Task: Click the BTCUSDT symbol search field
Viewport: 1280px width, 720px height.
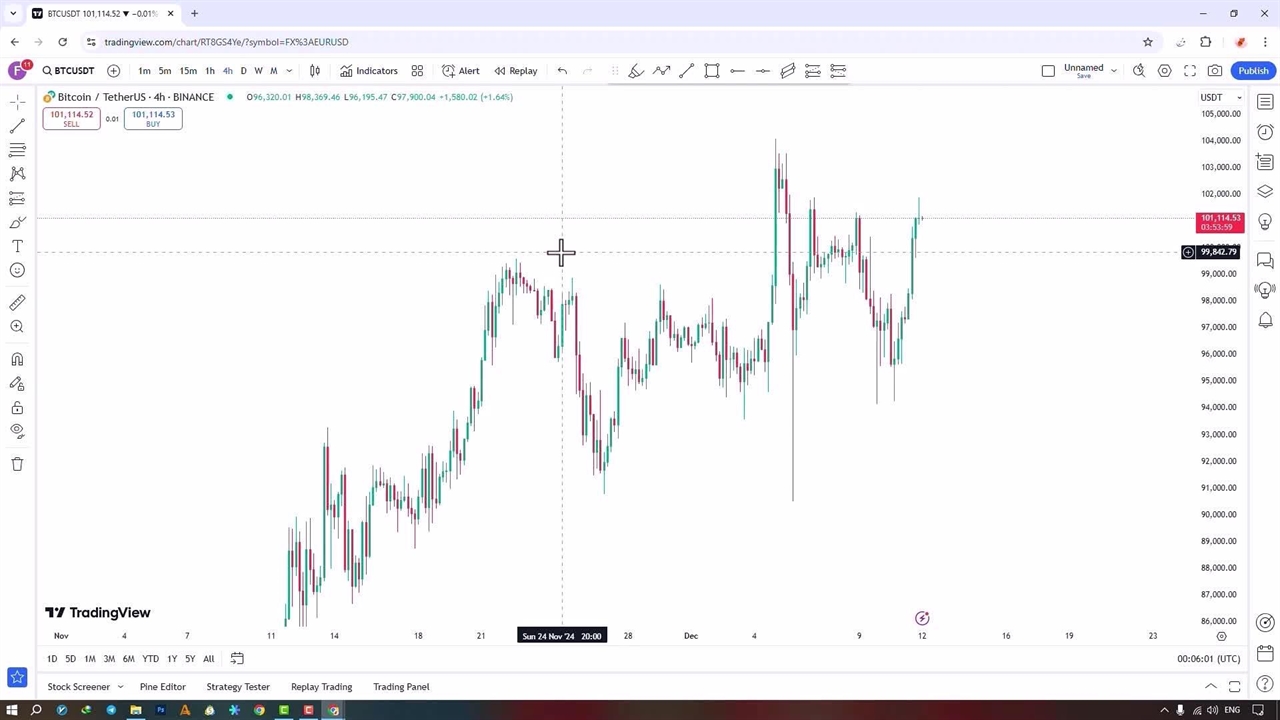Action: pos(68,71)
